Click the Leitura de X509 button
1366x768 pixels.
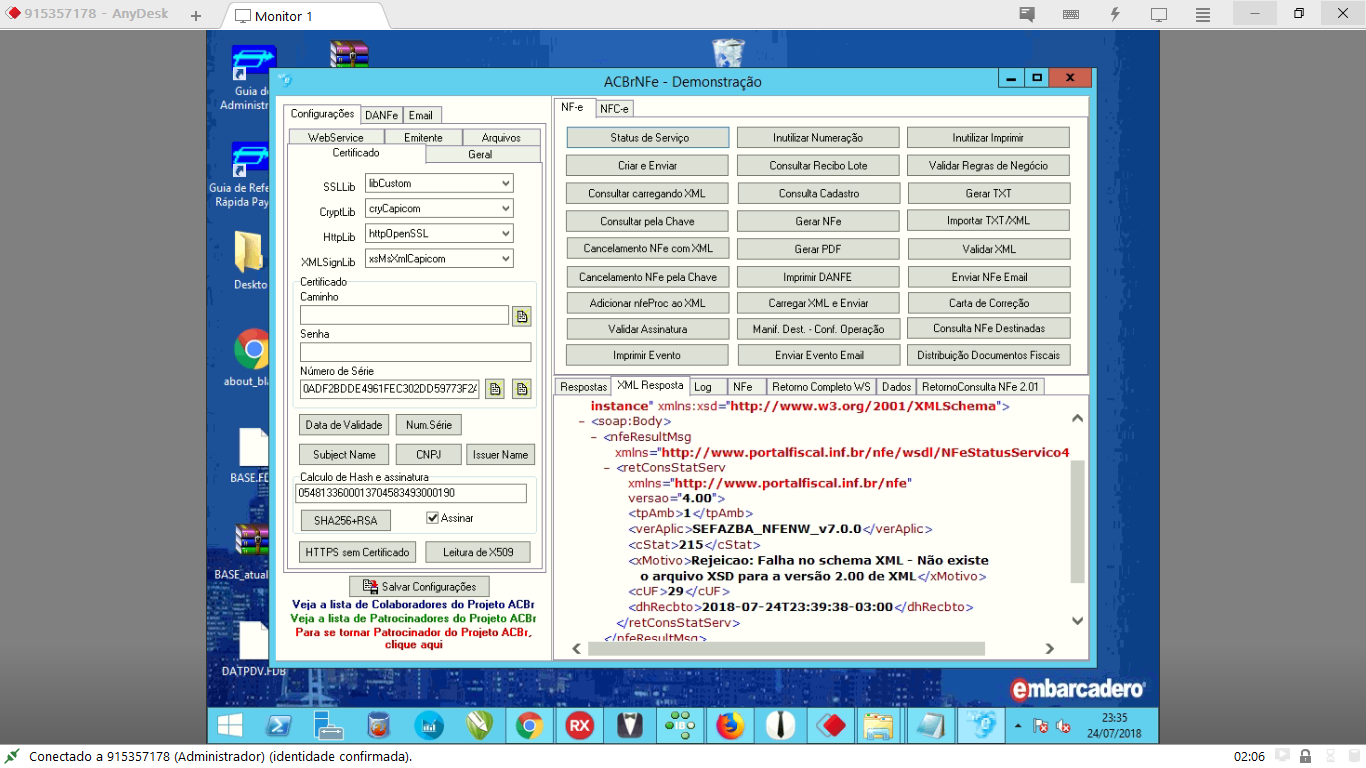tap(478, 552)
